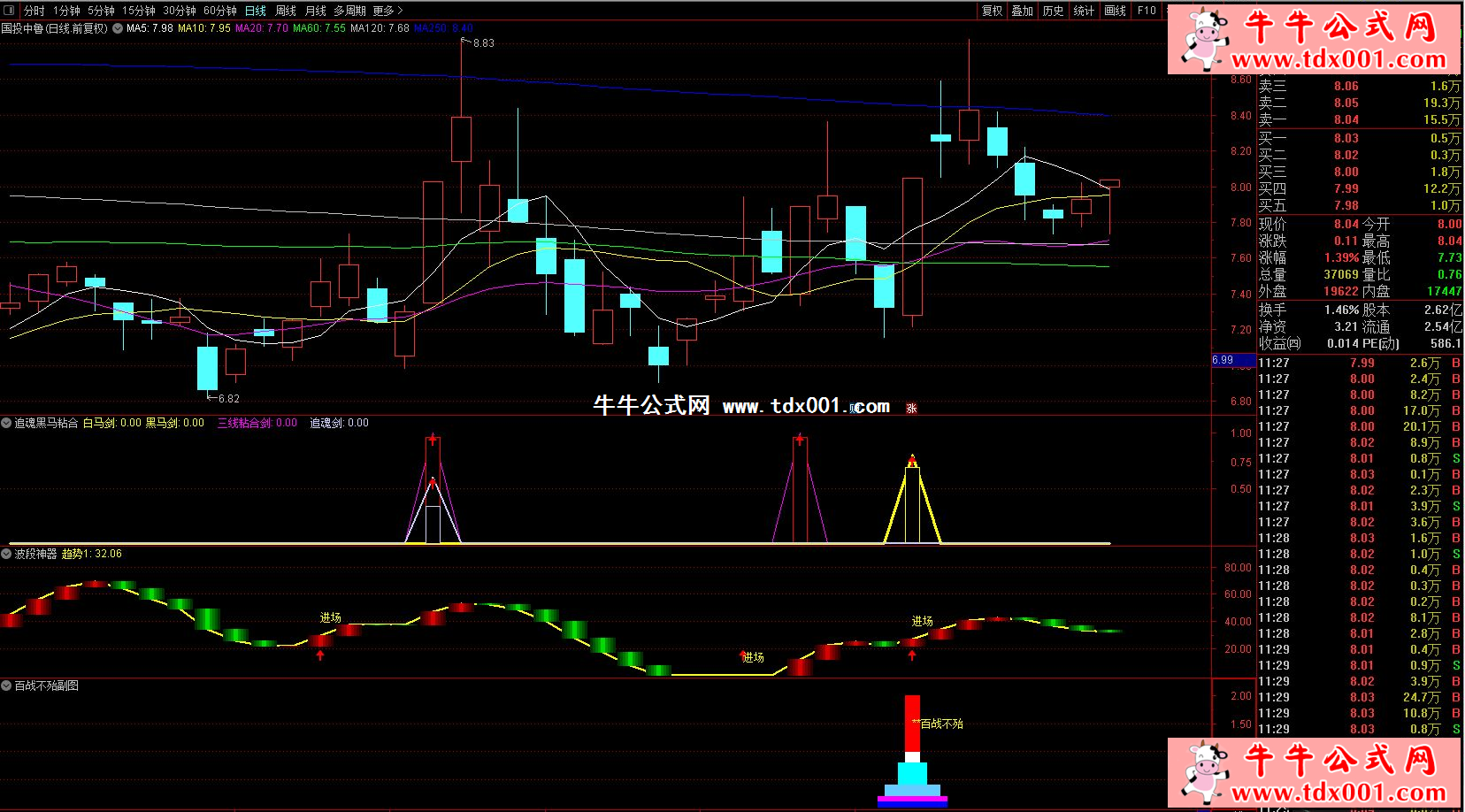Click the tick trade row with 20.1万
1465x812 pixels.
(x=1360, y=426)
